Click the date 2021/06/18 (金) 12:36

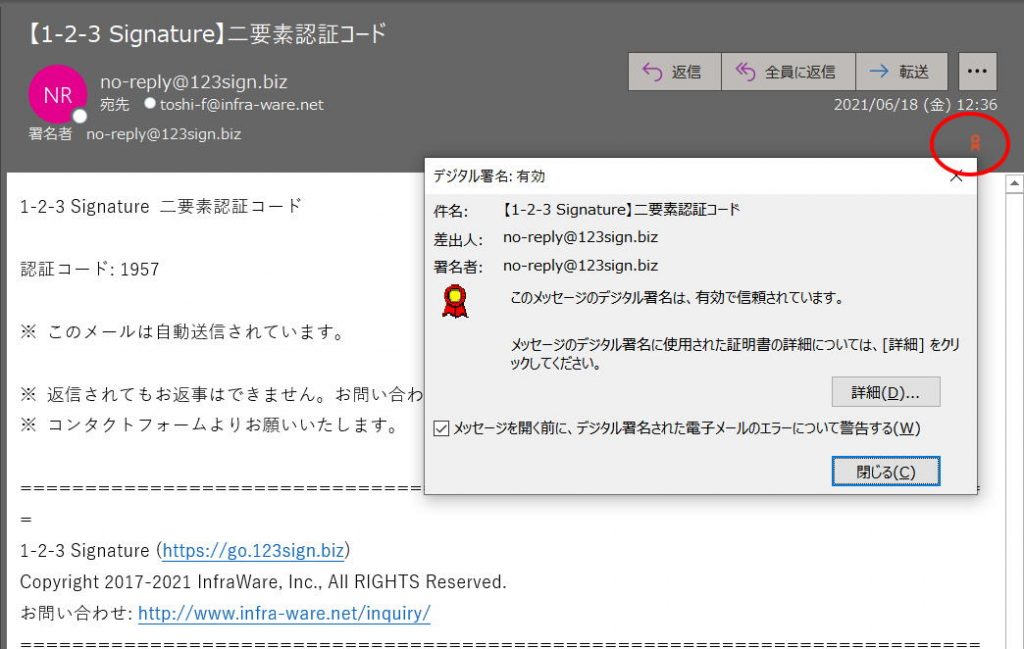pyautogui.click(x=915, y=104)
